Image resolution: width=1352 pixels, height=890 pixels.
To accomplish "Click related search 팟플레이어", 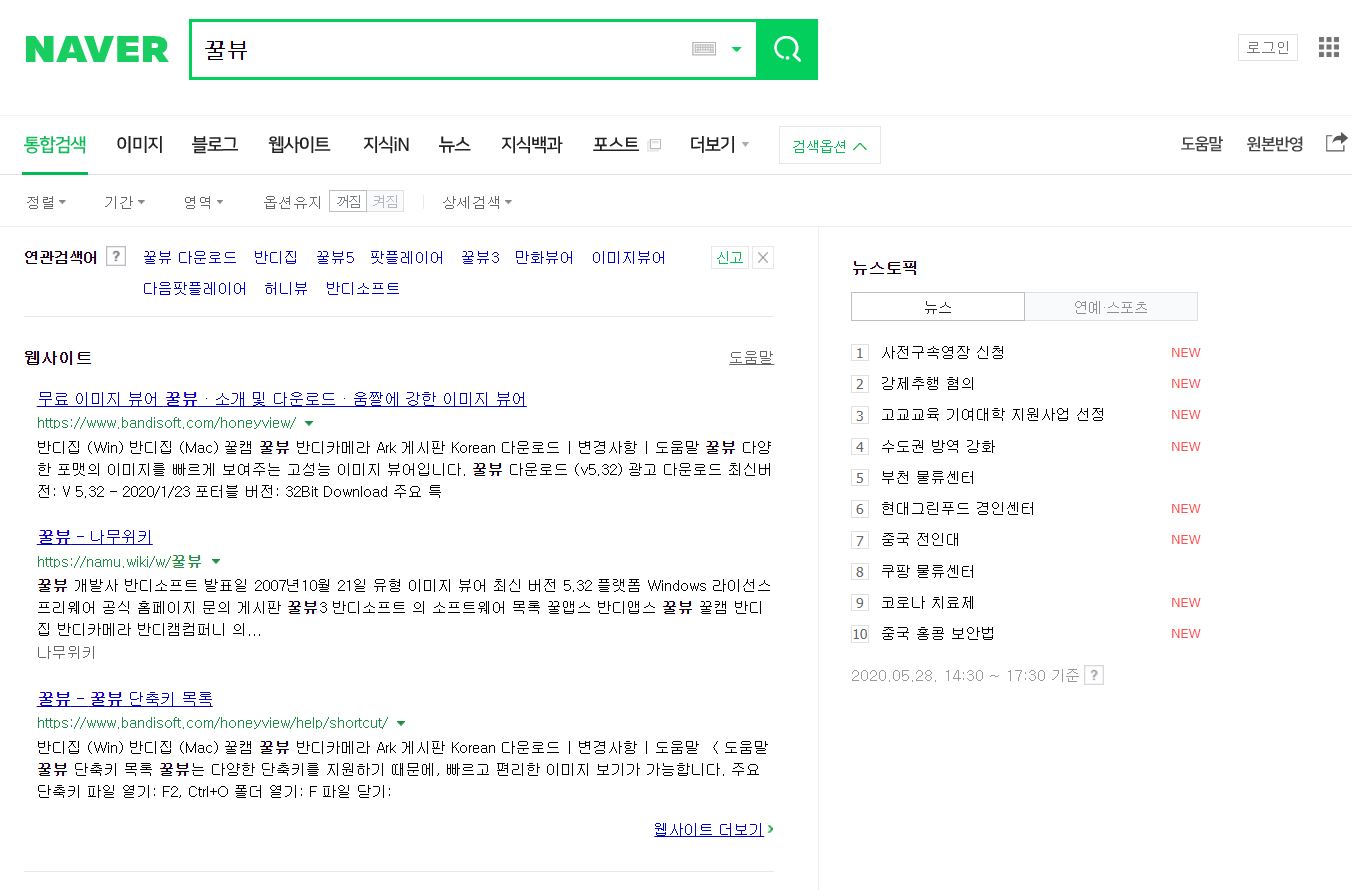I will point(407,257).
